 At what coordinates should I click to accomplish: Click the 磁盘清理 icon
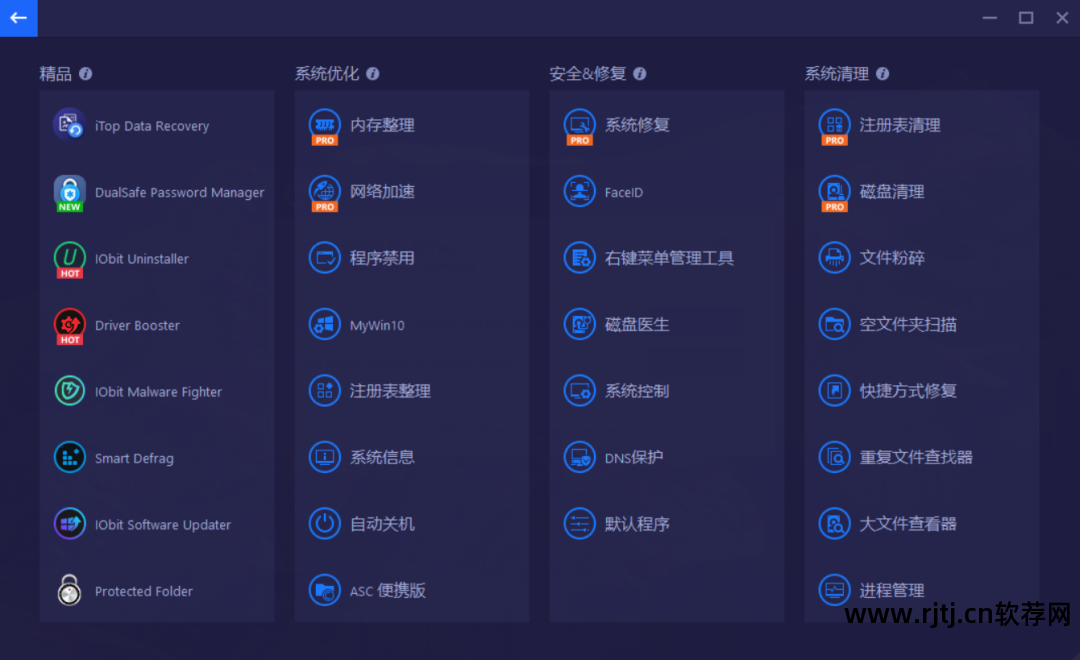pos(834,193)
